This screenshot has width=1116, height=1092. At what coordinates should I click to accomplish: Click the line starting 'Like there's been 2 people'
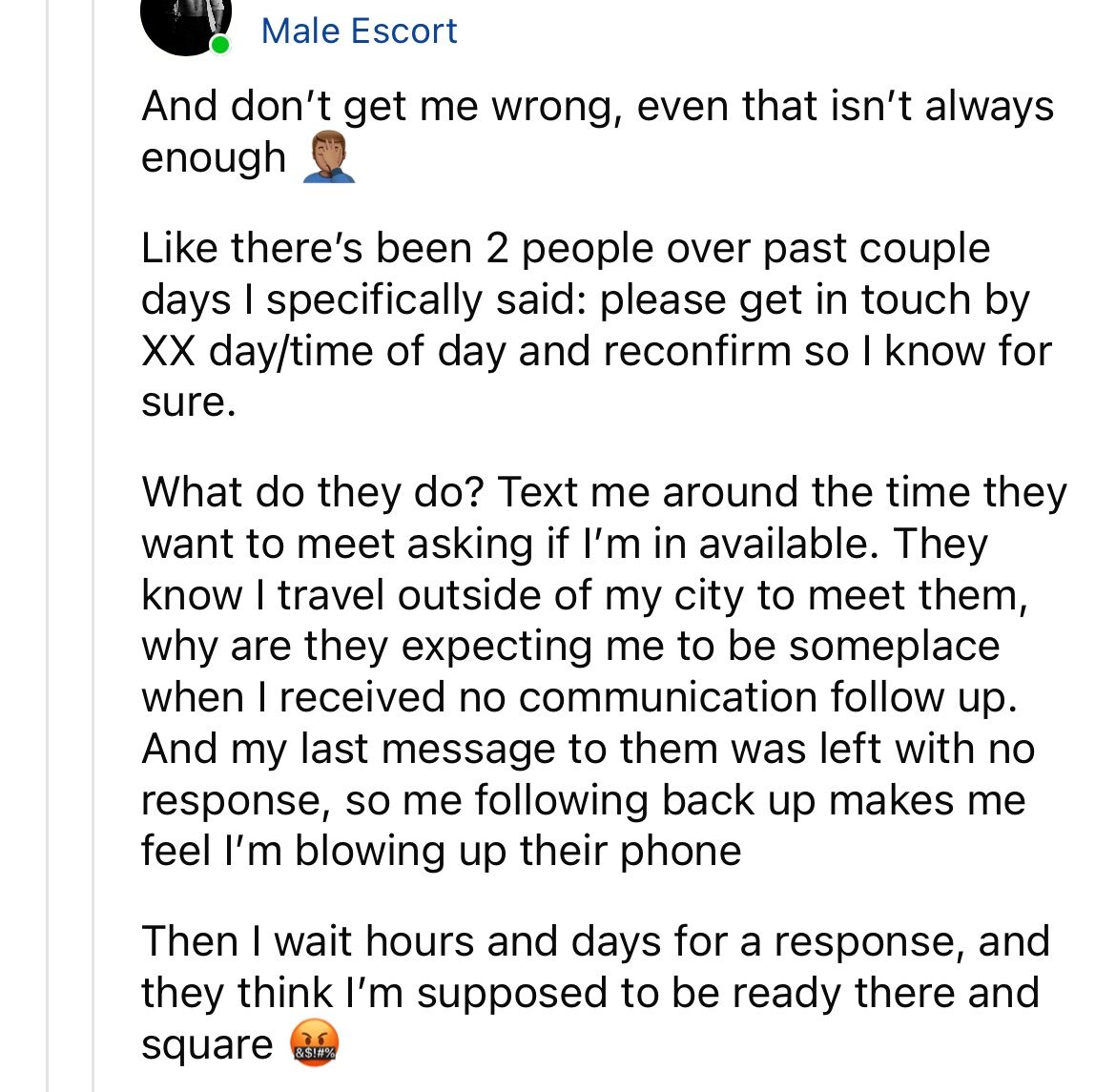coord(566,249)
